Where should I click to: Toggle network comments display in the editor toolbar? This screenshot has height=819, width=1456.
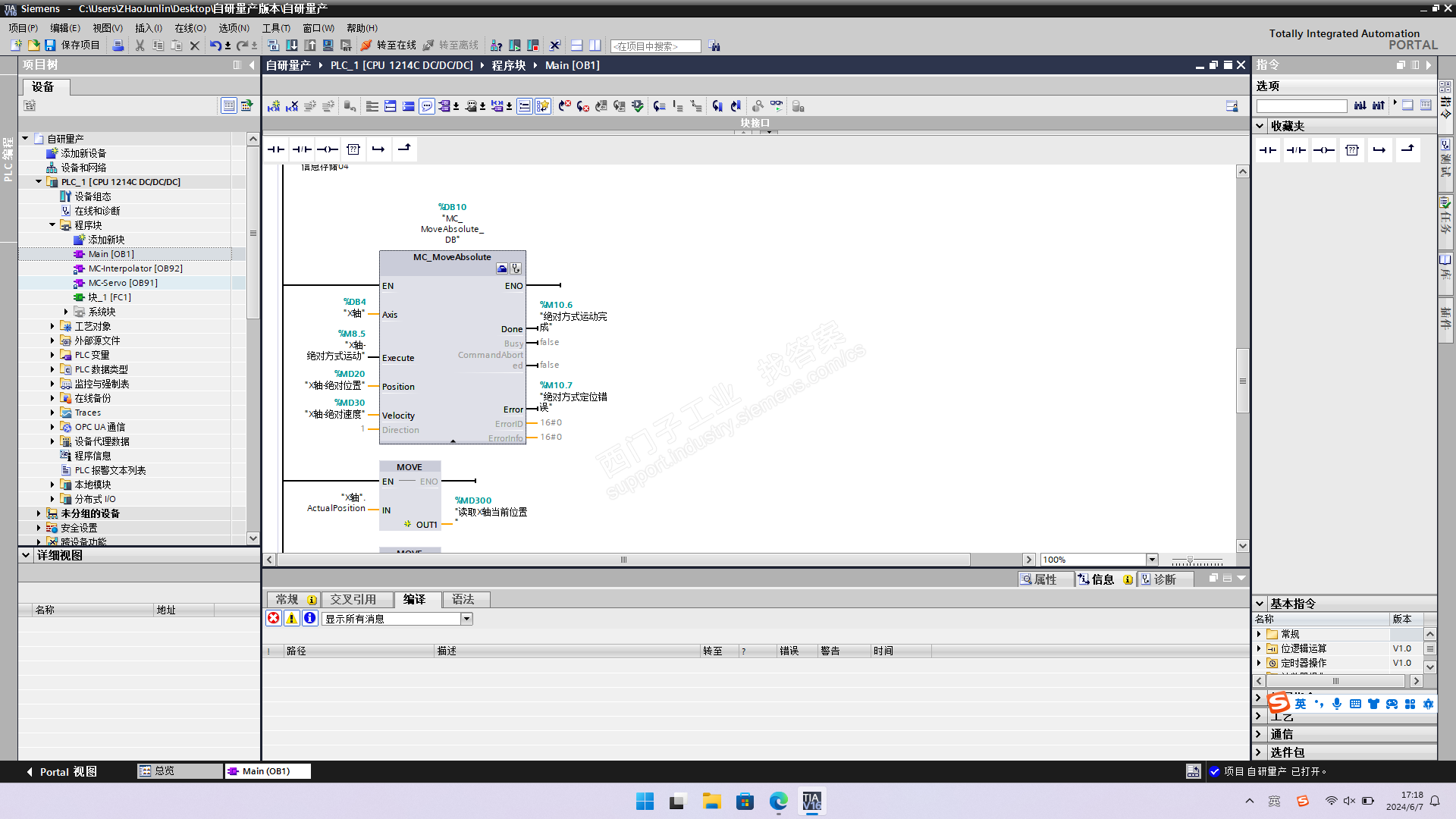427,106
